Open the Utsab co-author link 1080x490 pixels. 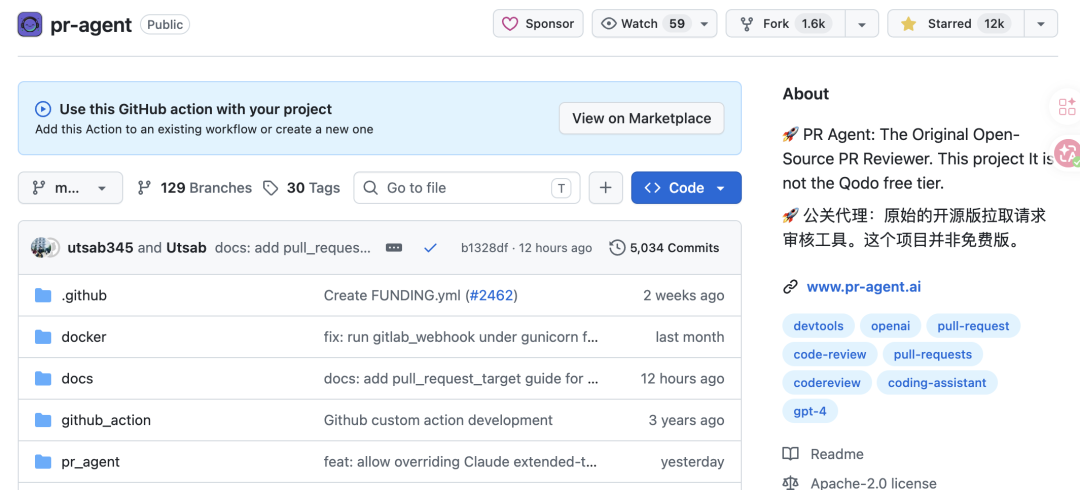coord(186,248)
